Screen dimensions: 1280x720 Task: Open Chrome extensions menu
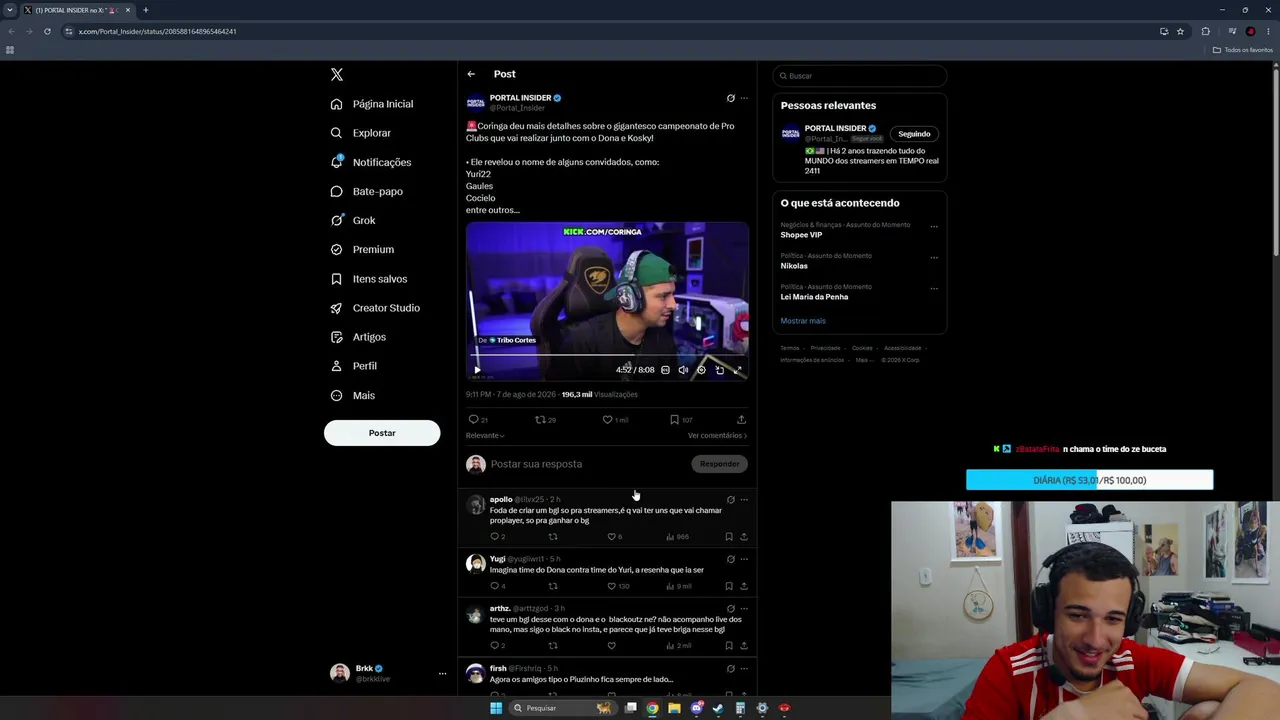point(1205,31)
